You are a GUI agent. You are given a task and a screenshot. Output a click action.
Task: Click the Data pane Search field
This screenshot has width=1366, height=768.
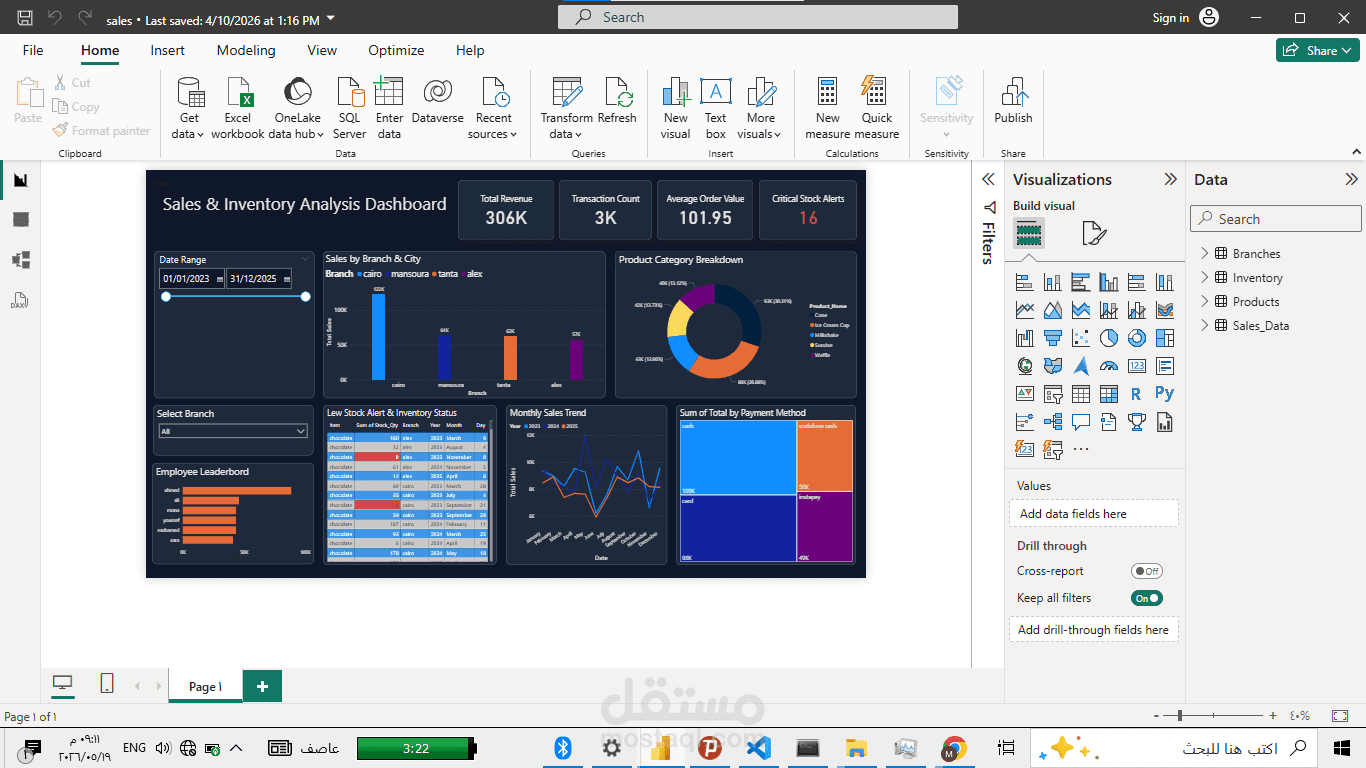pyautogui.click(x=1276, y=219)
